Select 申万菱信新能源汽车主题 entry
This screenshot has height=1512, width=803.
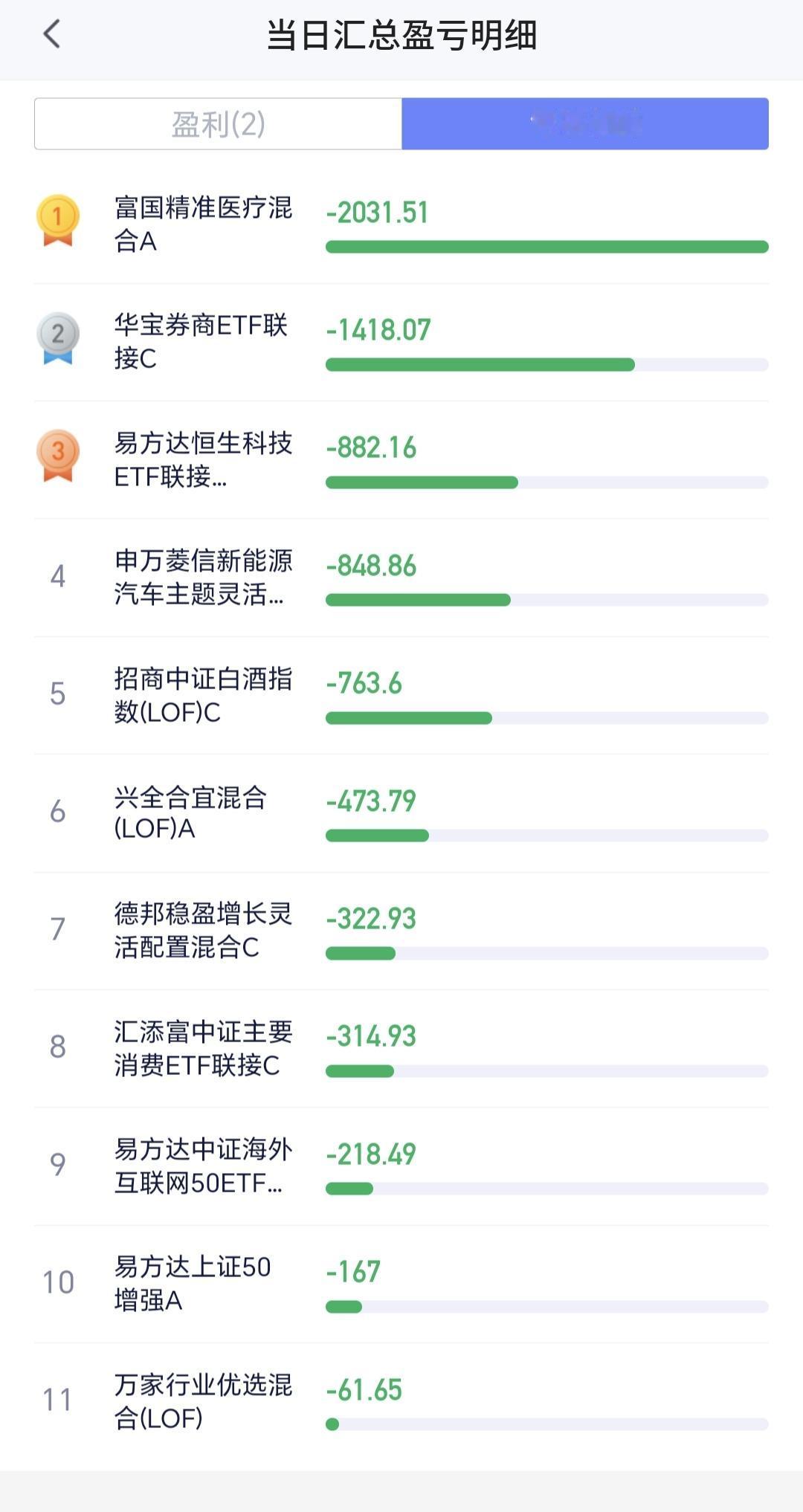(x=401, y=578)
